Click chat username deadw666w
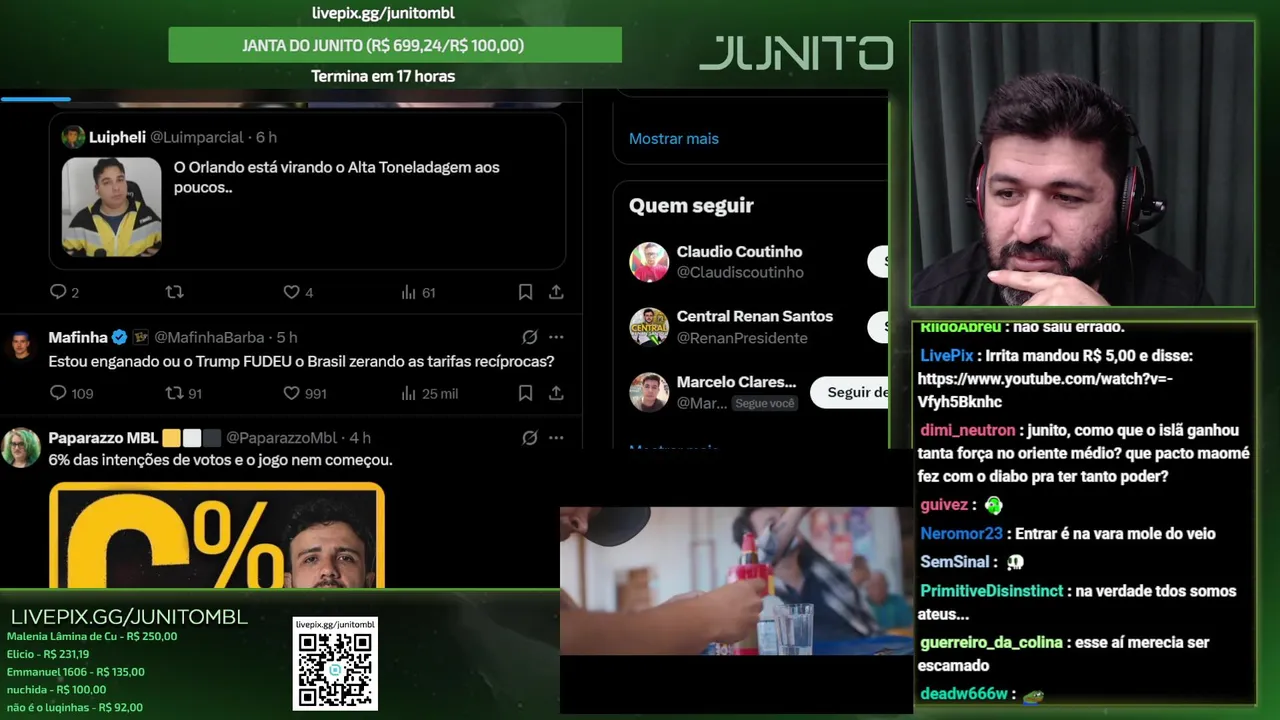Image resolution: width=1280 pixels, height=720 pixels. click(964, 694)
